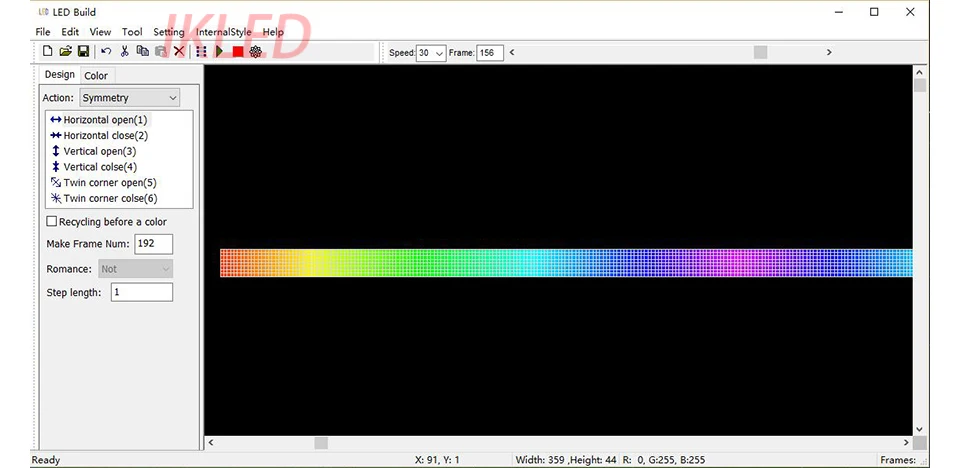Open the Speed dropdown showing 30
The width and height of the screenshot is (960, 468).
click(x=431, y=53)
